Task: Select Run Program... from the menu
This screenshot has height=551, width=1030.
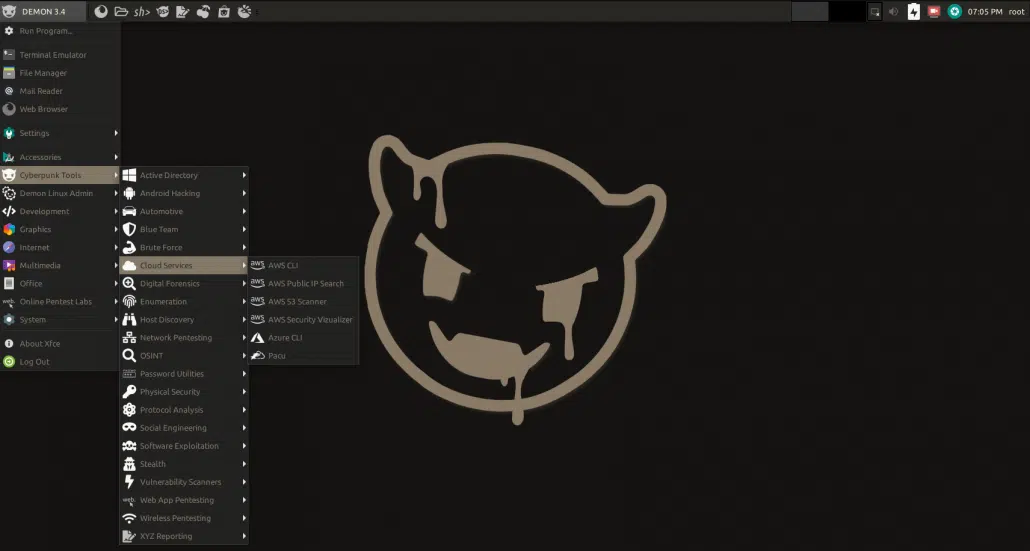Action: [60, 31]
